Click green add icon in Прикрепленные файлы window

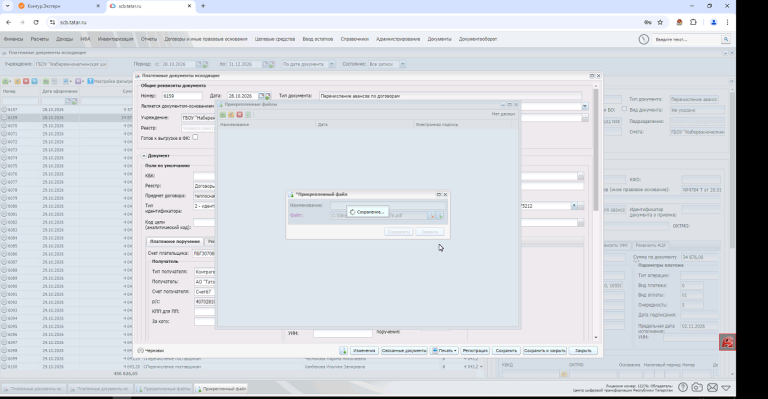pyautogui.click(x=223, y=115)
